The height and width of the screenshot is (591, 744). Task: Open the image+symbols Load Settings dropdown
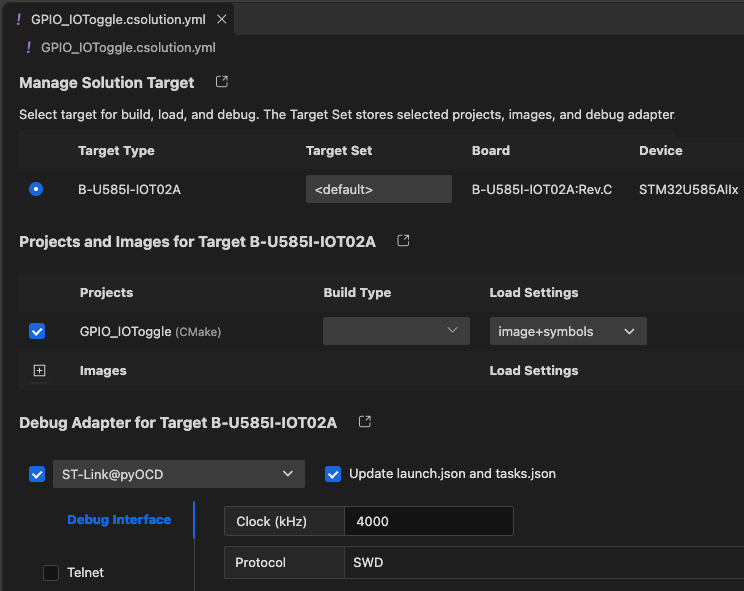tap(568, 331)
